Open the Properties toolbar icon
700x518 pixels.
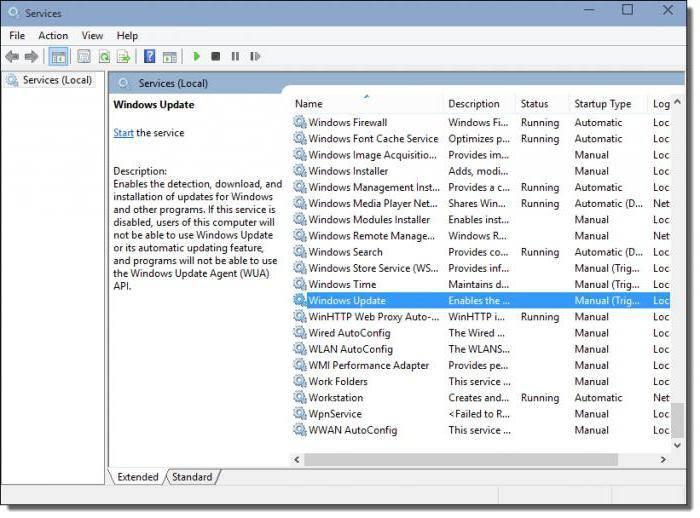pyautogui.click(x=84, y=57)
